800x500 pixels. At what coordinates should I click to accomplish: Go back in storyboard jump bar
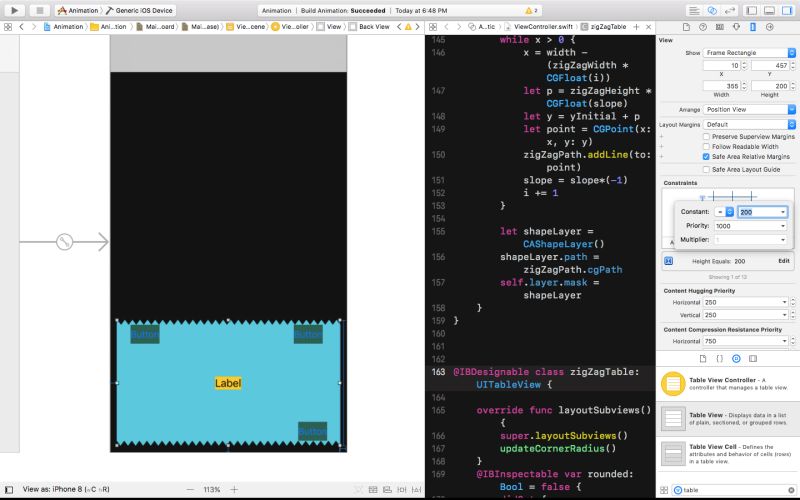point(21,27)
